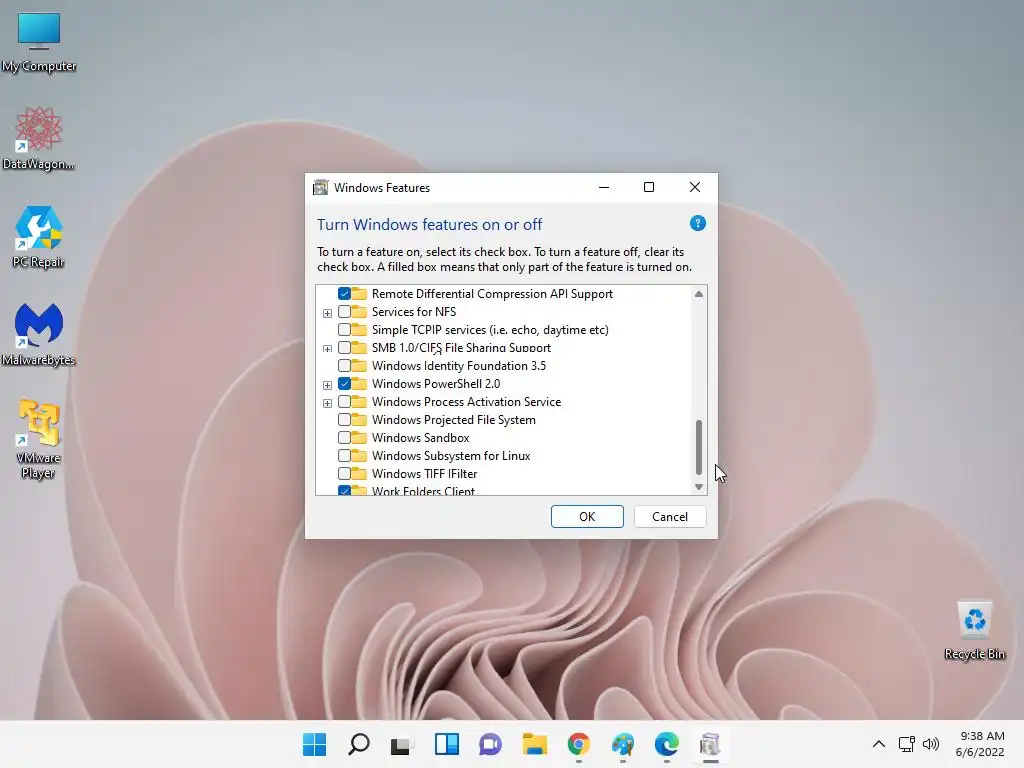Screen dimensions: 1024x768
Task: Uncheck Windows PowerShell 2.0
Action: [x=344, y=383]
